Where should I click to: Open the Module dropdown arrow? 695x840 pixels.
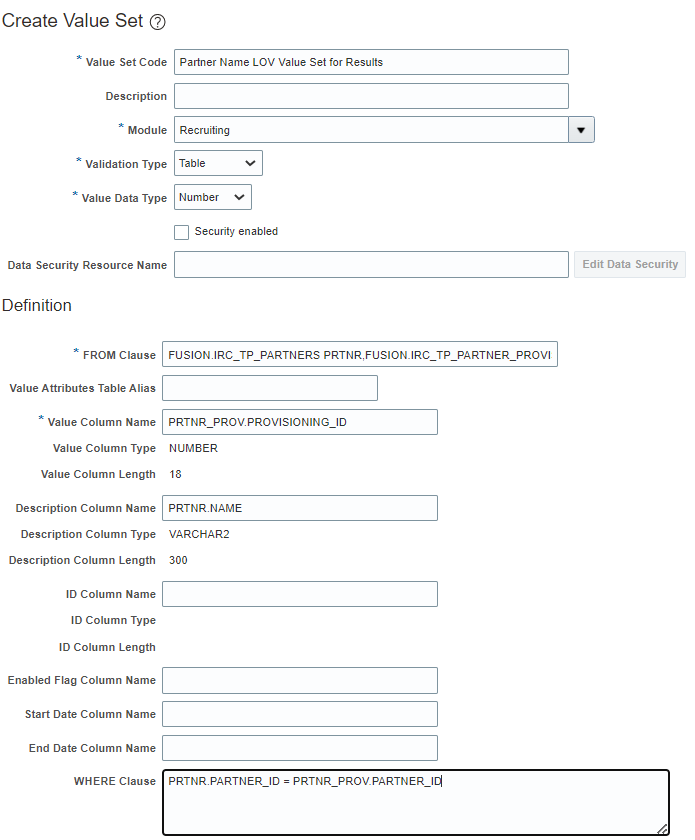[x=581, y=130]
